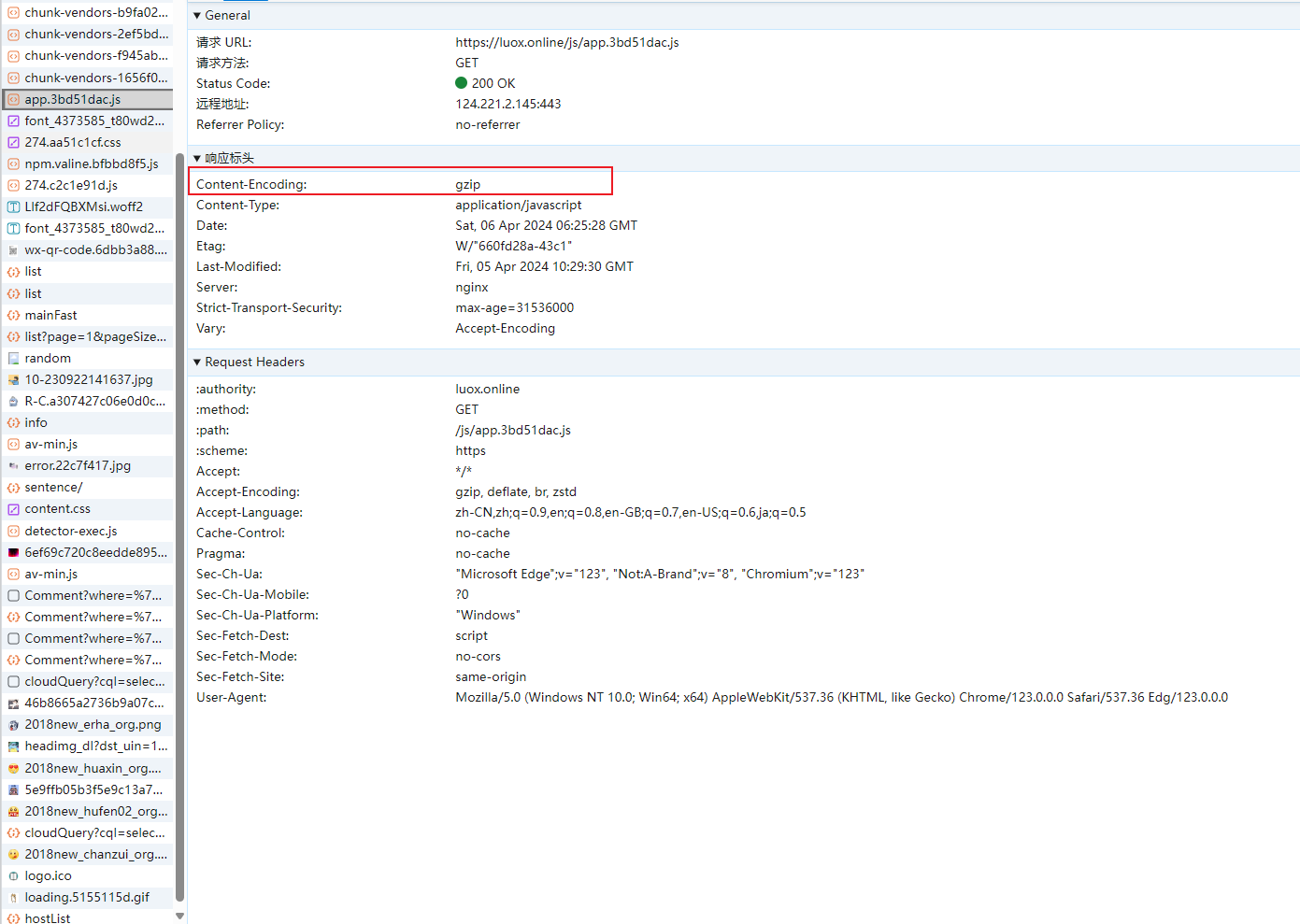Click the icon of 5e9ffb05b3f5e9c13a7
The height and width of the screenshot is (924, 1300).
(13, 789)
